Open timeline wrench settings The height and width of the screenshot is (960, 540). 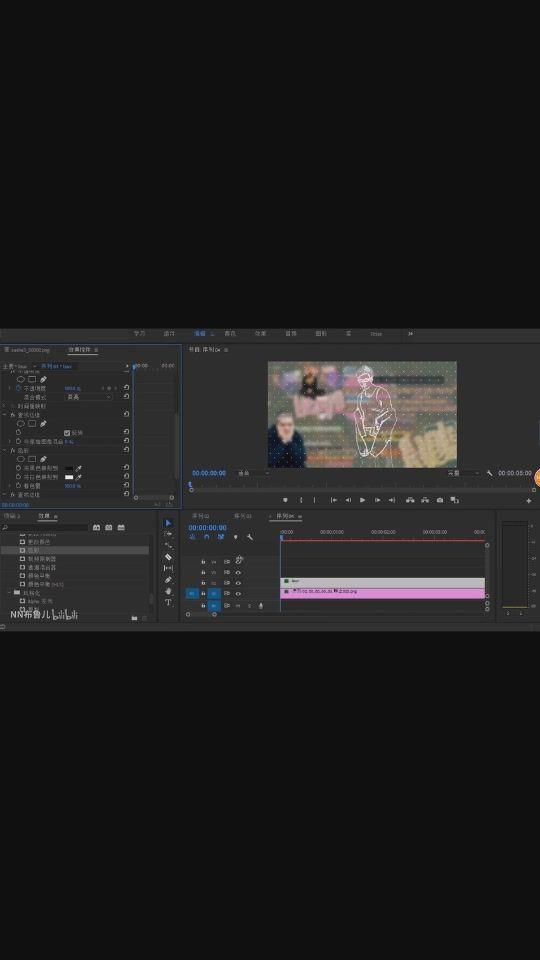pos(250,537)
